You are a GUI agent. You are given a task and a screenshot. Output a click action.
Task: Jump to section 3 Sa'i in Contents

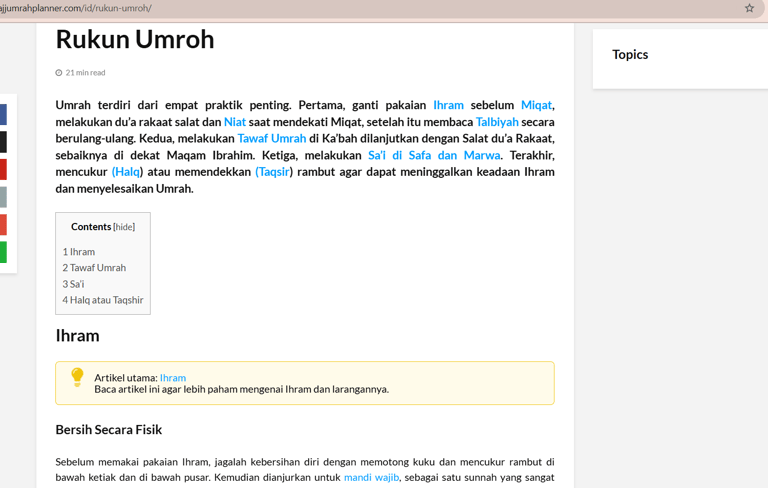[x=73, y=284]
